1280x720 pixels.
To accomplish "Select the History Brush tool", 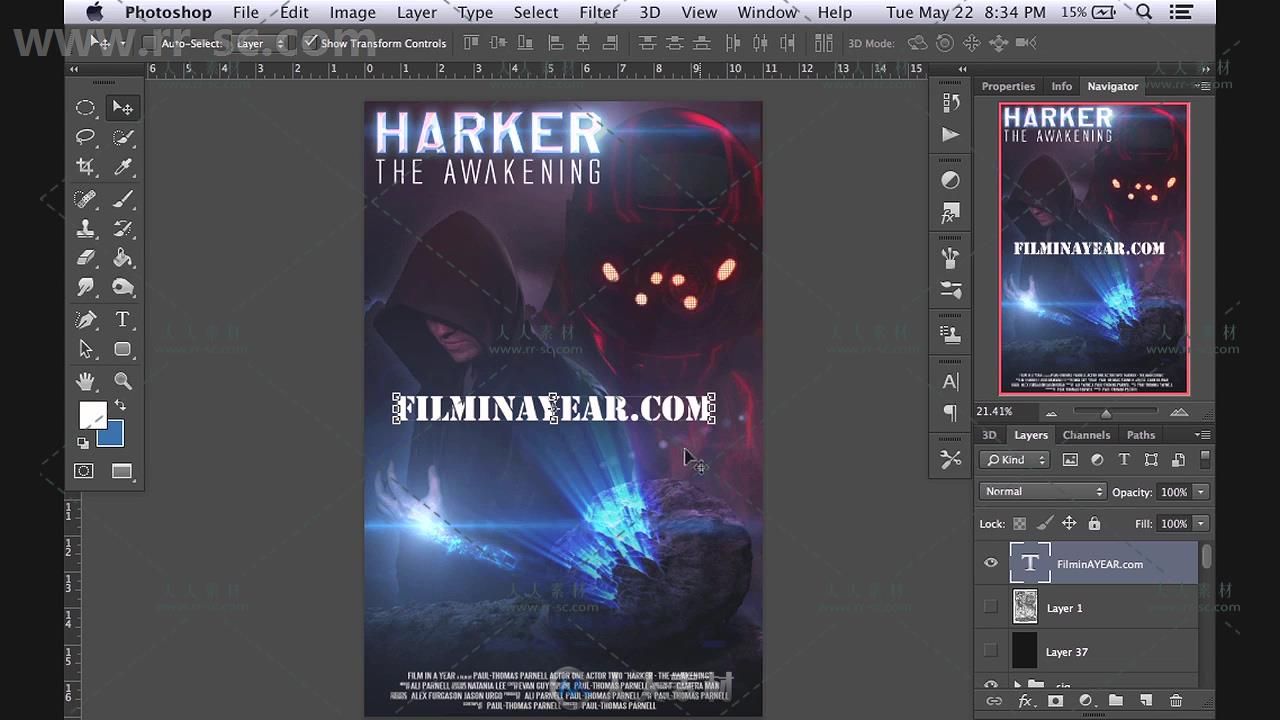I will click(122, 229).
